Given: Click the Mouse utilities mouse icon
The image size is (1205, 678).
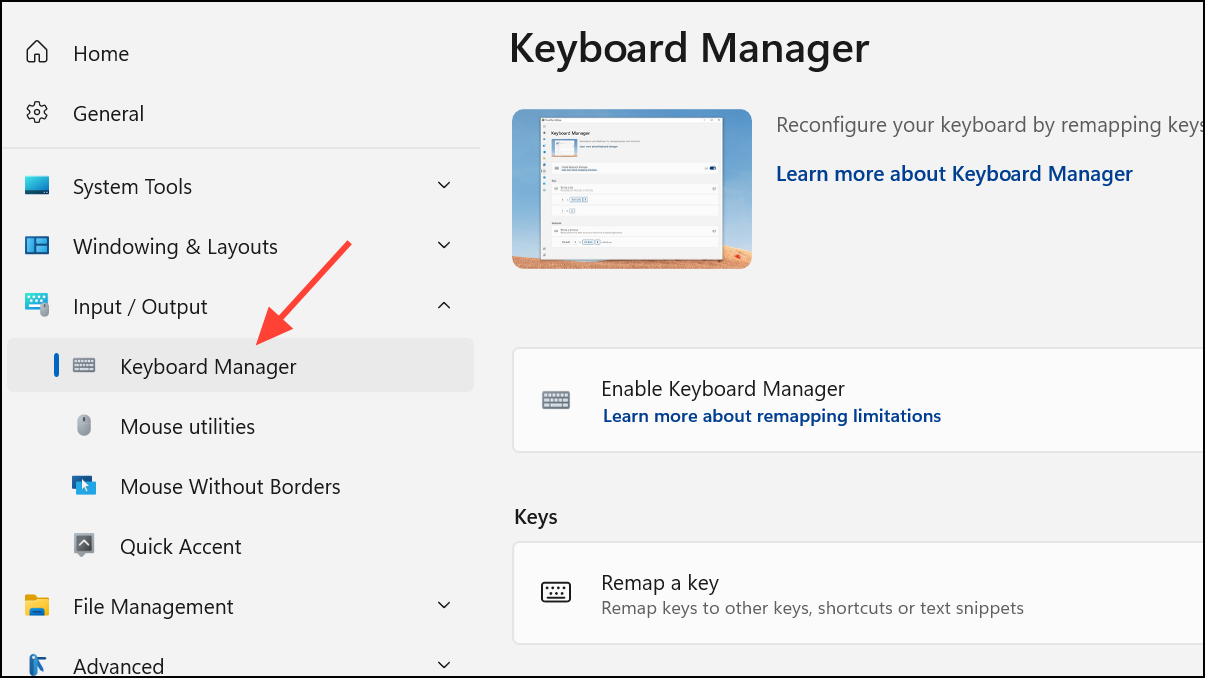Looking at the screenshot, I should click(x=84, y=426).
